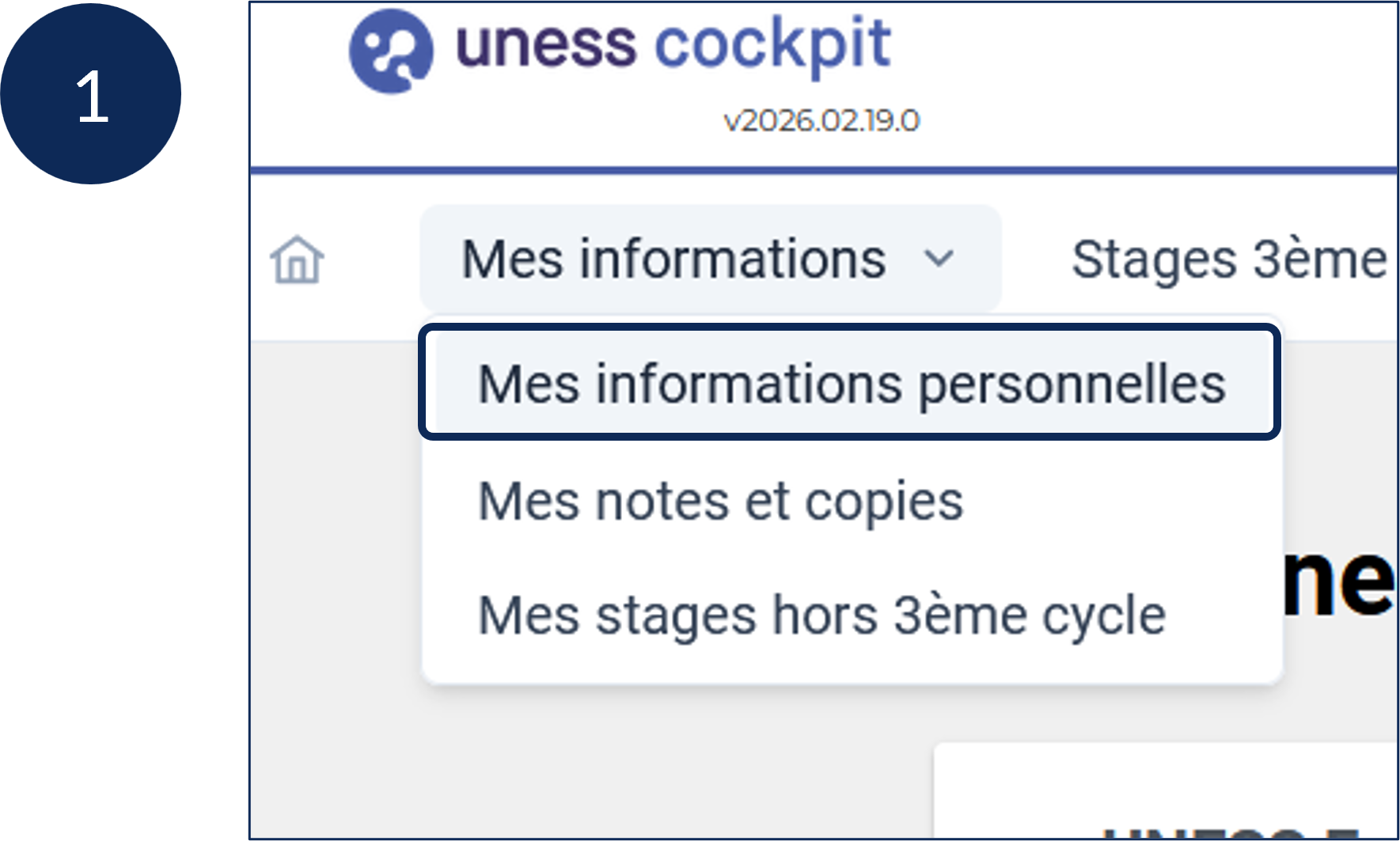This screenshot has height=841, width=1400.
Task: Open Mes stages hors 3ème cycle
Action: click(821, 616)
